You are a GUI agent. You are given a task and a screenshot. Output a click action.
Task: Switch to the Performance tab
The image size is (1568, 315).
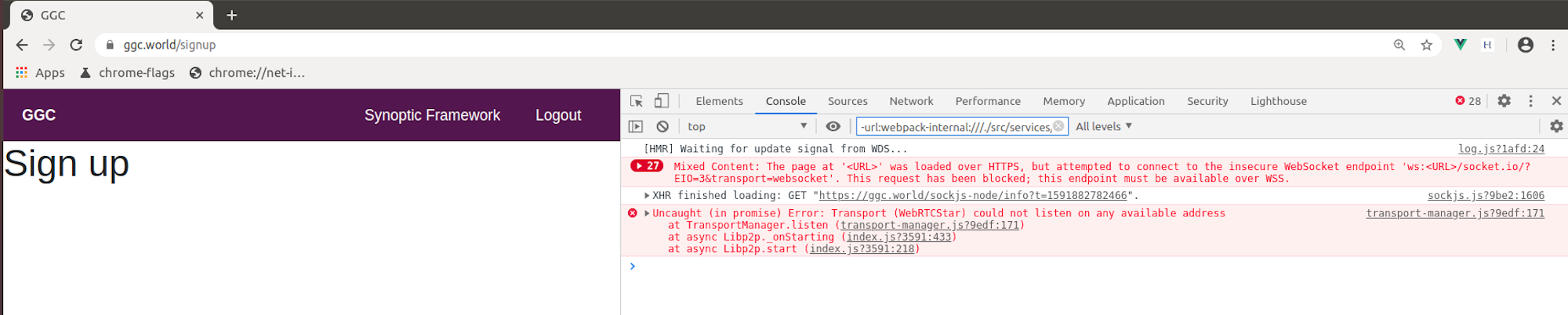(x=988, y=101)
